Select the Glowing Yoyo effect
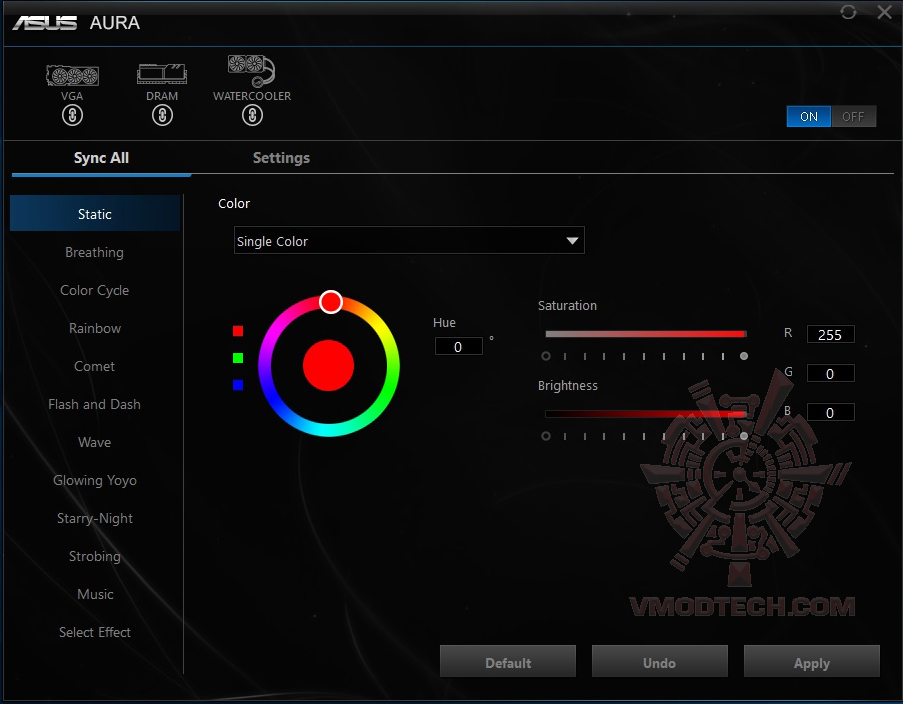The width and height of the screenshot is (903, 704). [95, 480]
